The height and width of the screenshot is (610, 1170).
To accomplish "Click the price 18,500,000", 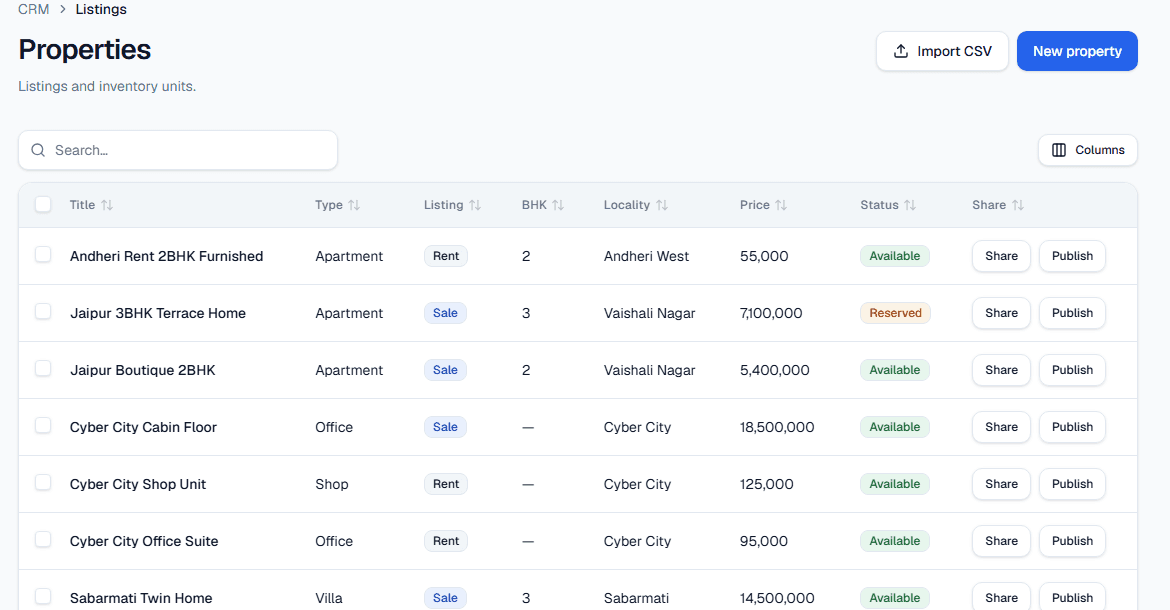I will tap(777, 427).
